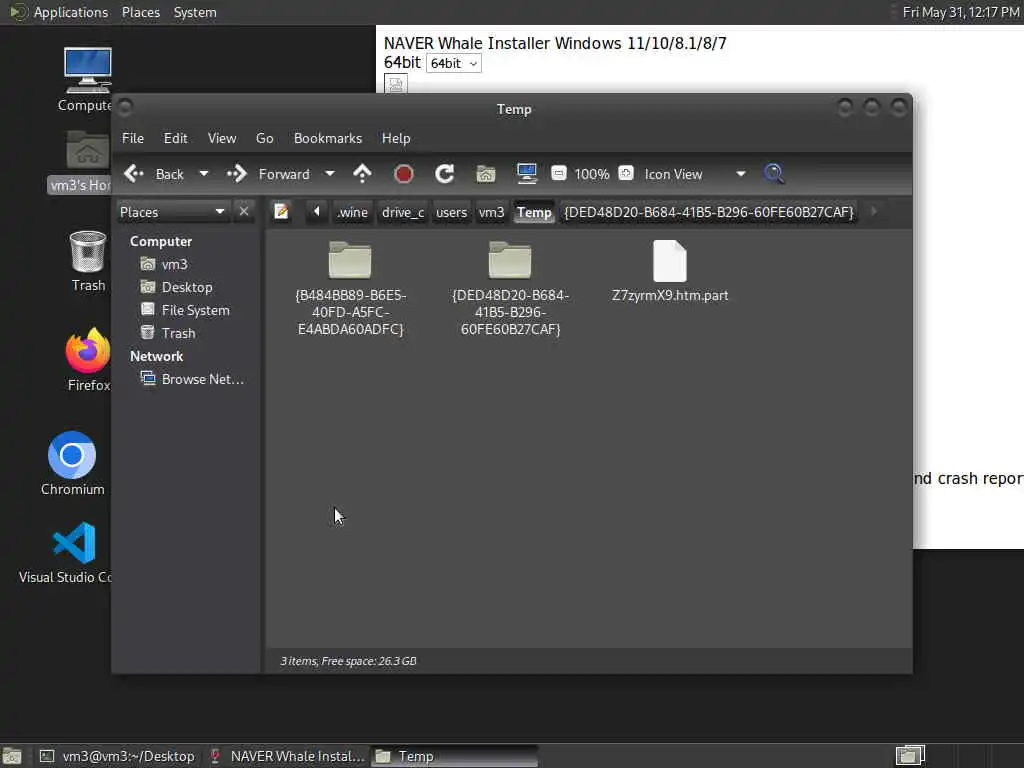This screenshot has width=1024, height=768.
Task: Open the View menu
Action: tap(222, 138)
